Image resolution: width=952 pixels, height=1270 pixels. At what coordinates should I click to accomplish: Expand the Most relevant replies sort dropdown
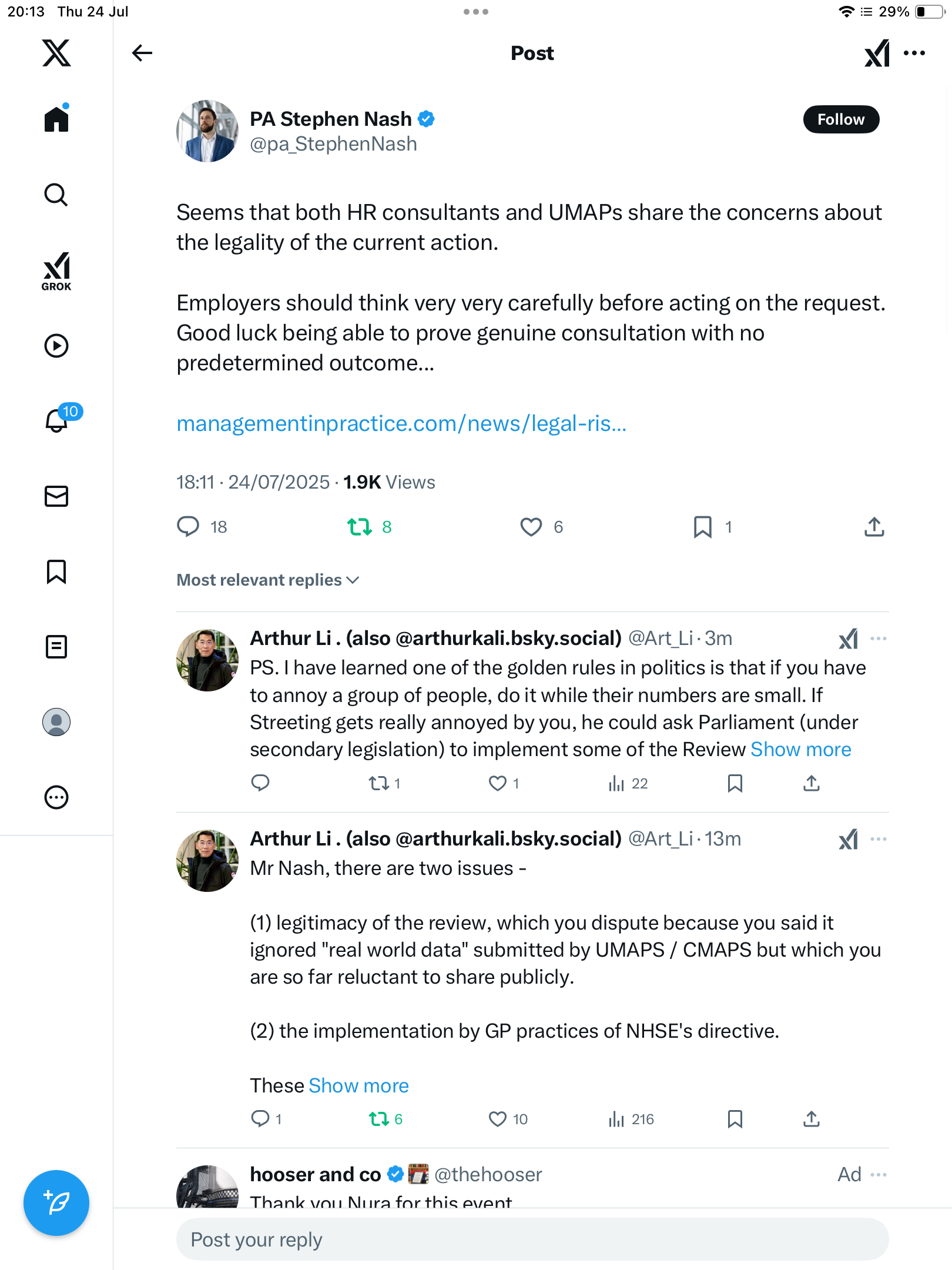(x=268, y=580)
